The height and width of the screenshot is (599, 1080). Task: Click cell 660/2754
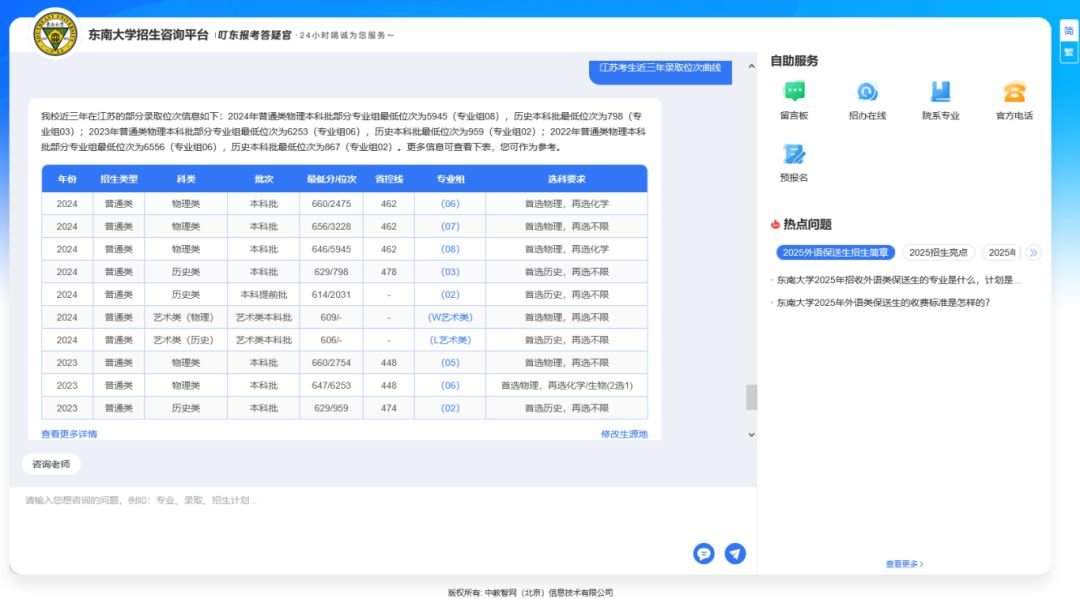click(x=331, y=363)
